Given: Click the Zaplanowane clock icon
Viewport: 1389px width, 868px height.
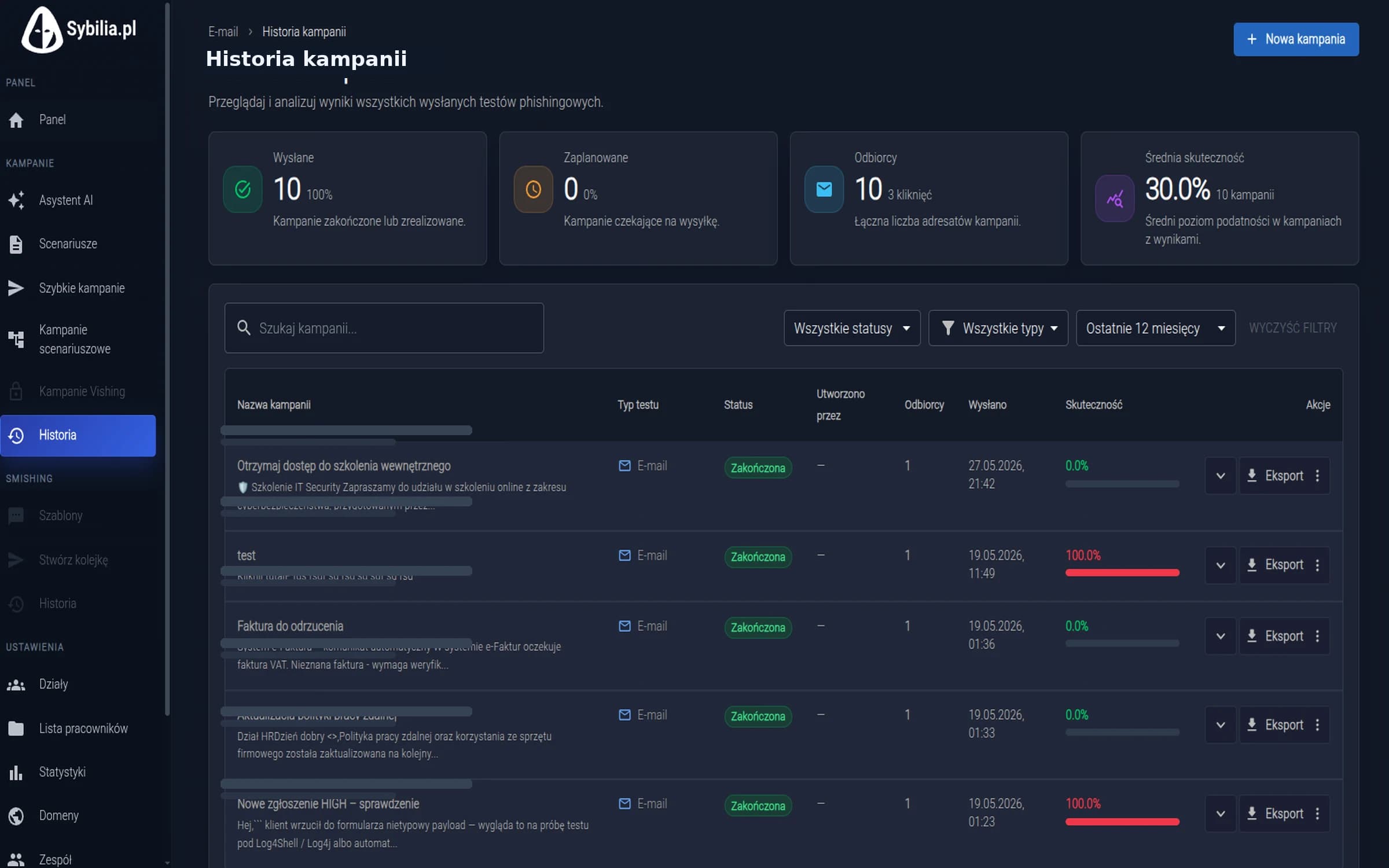Looking at the screenshot, I should click(x=534, y=189).
